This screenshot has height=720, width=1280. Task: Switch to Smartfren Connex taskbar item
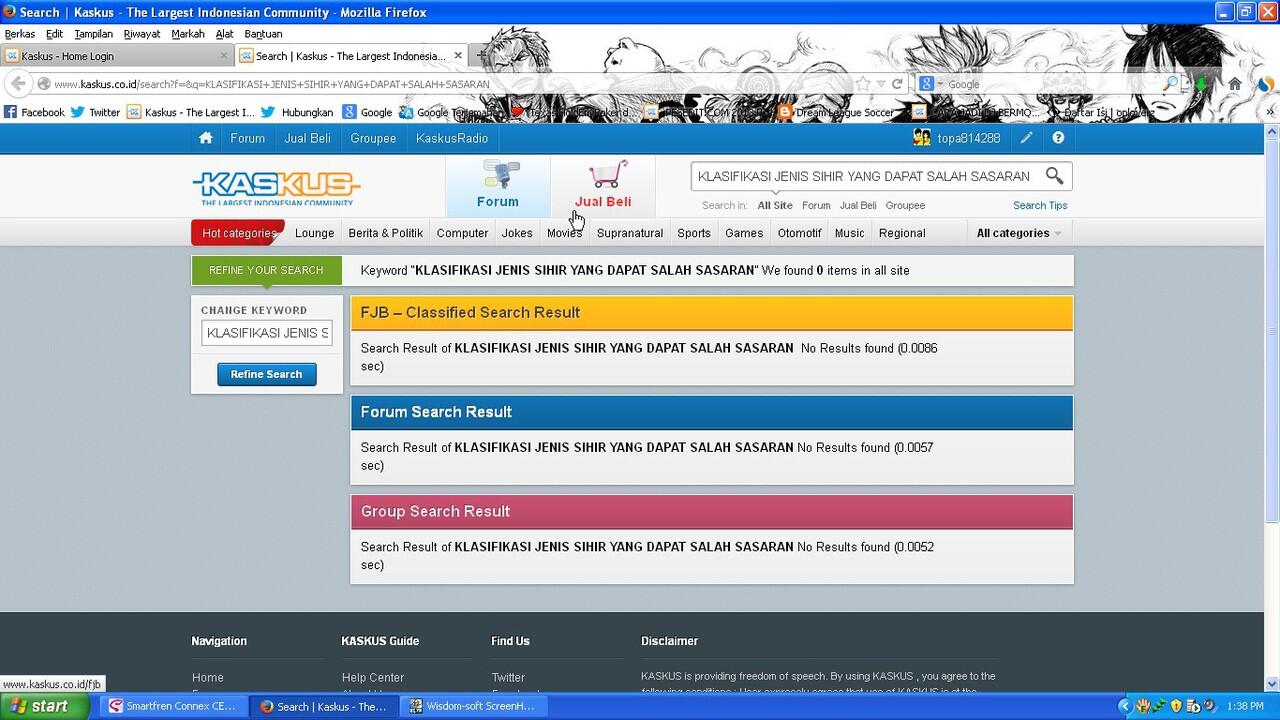pos(172,706)
